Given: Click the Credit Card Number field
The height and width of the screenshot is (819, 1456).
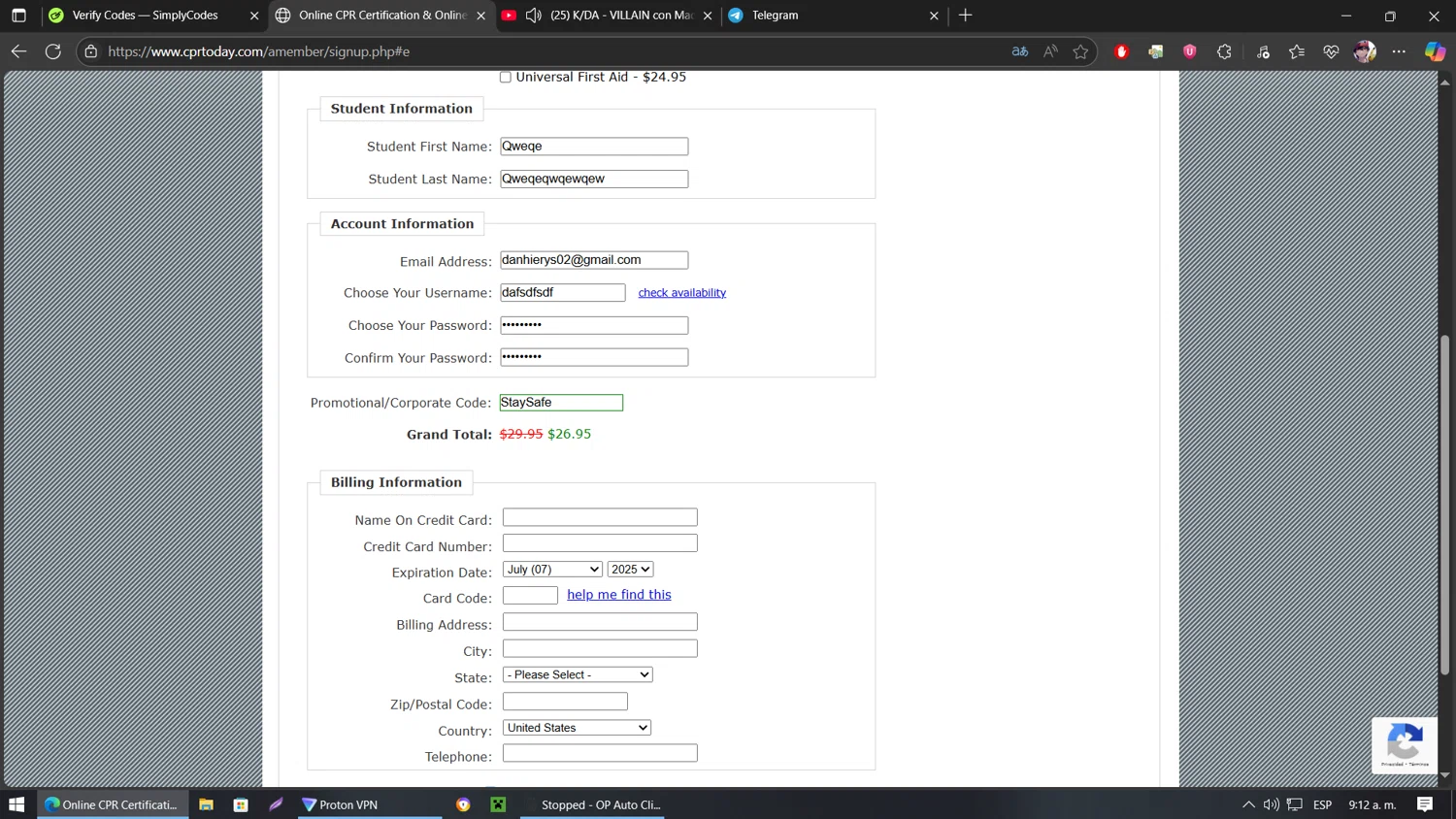Looking at the screenshot, I should [600, 543].
